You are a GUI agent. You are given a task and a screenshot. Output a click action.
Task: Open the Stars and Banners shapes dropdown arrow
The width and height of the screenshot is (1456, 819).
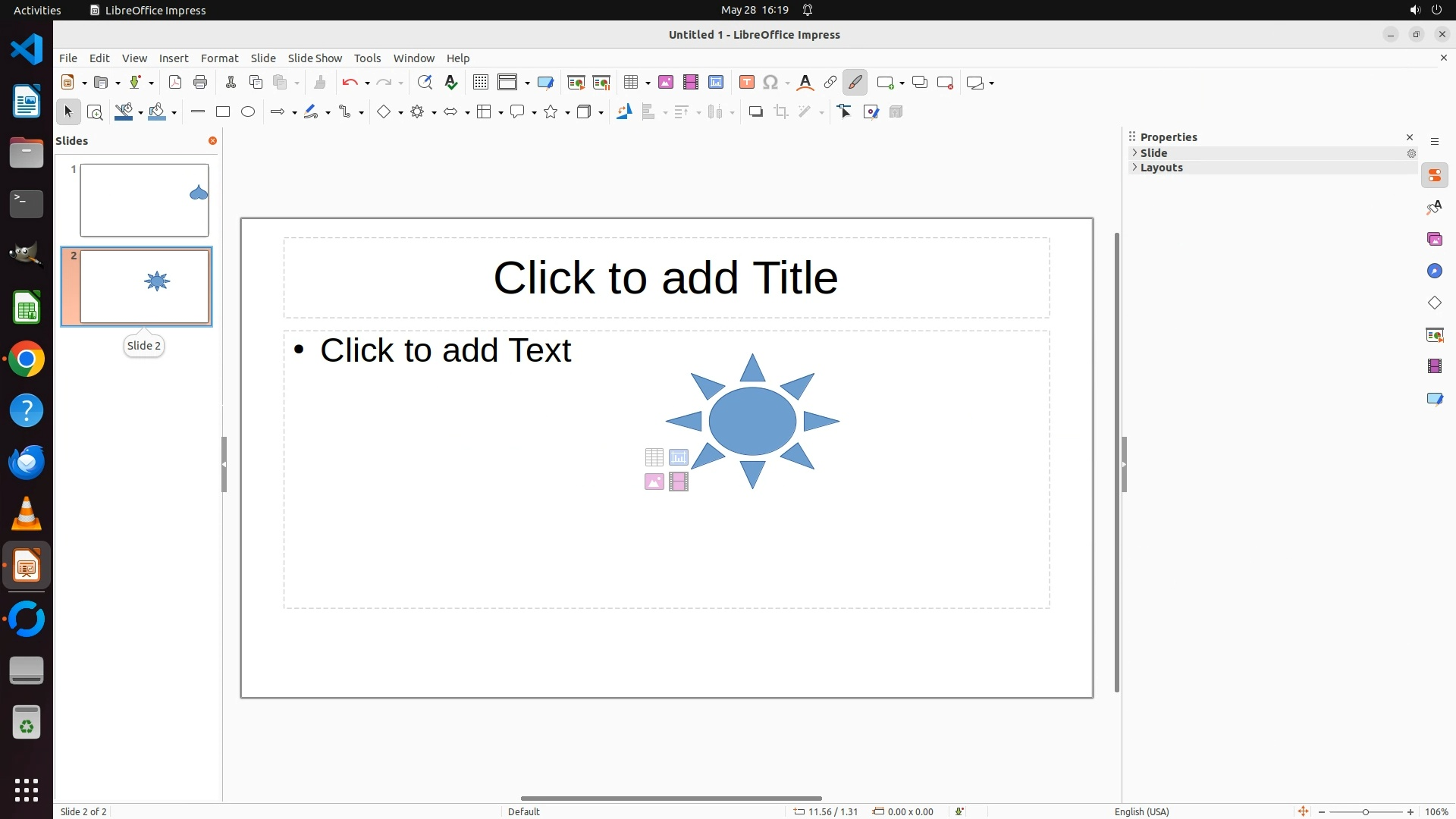[x=568, y=113]
